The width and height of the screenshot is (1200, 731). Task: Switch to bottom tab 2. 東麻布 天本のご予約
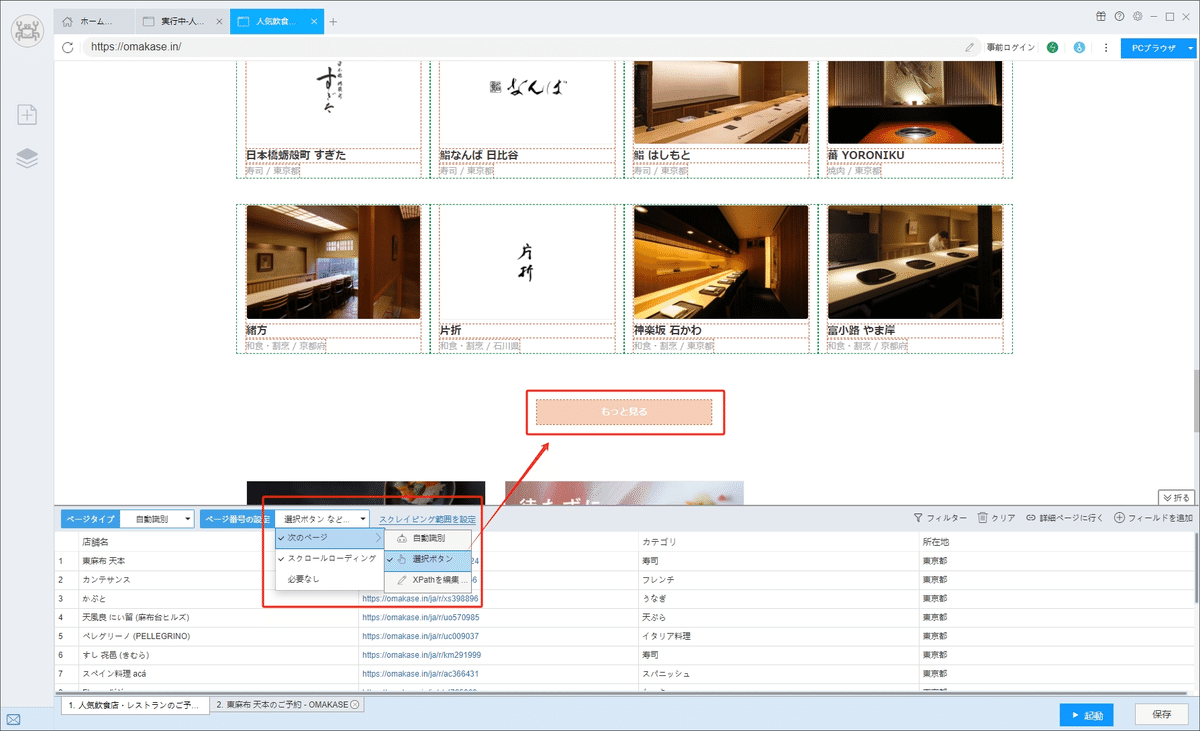pos(288,705)
